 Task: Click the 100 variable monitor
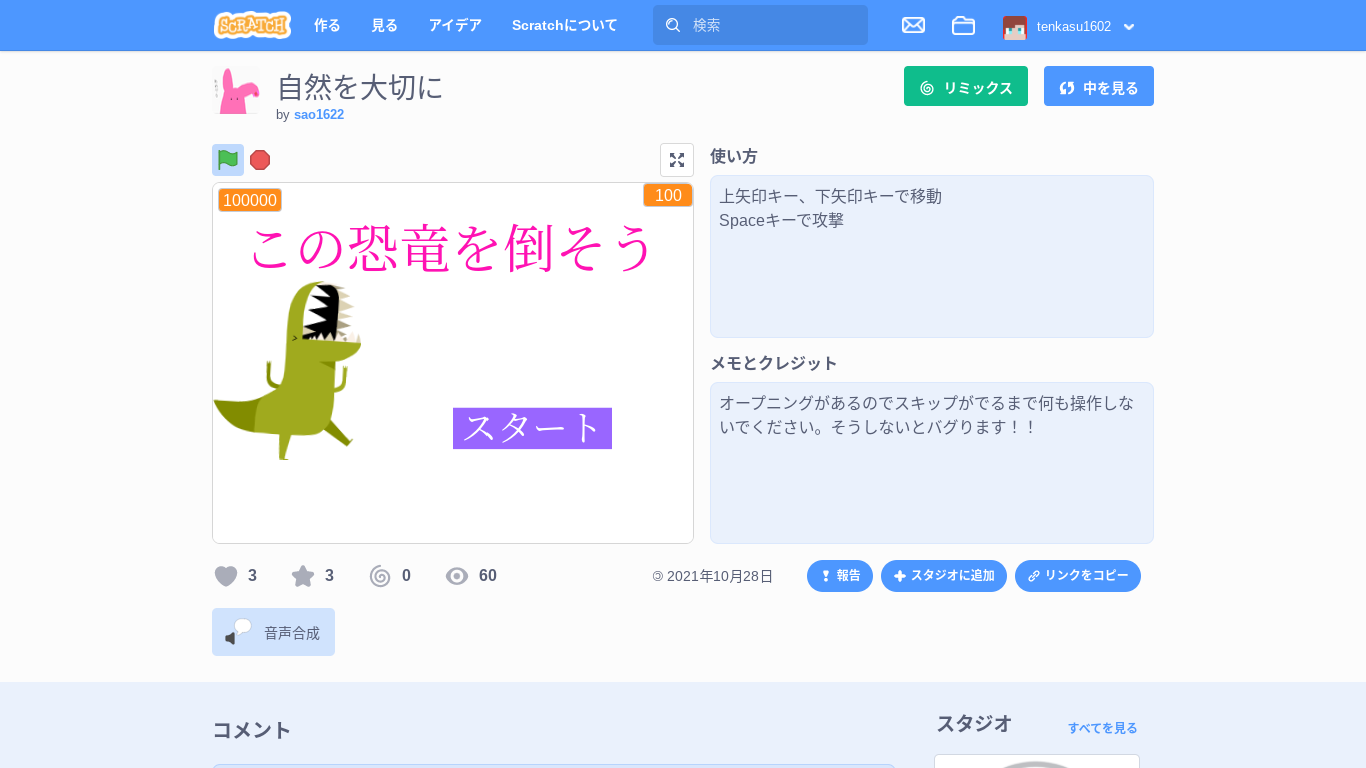[667, 195]
